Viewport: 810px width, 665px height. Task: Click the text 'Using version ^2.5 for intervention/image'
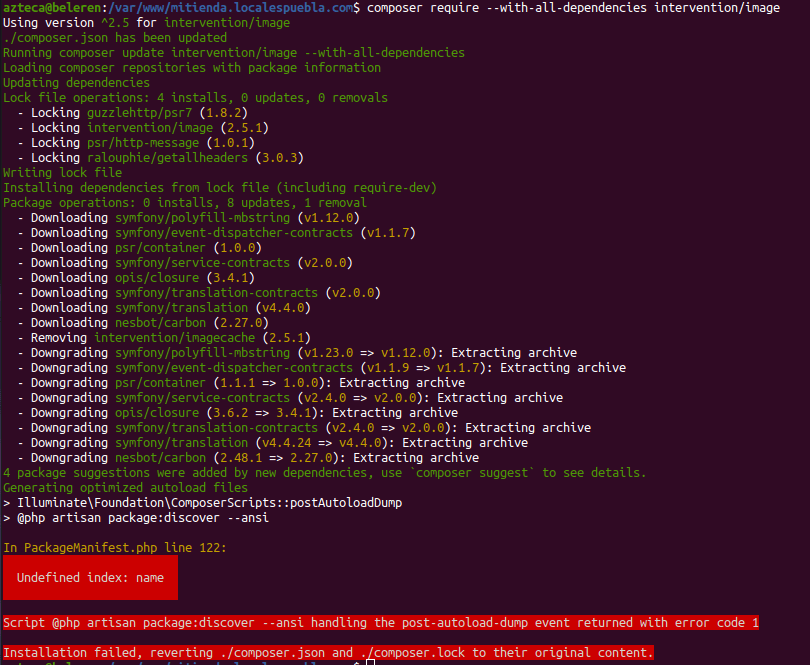click(x=146, y=23)
